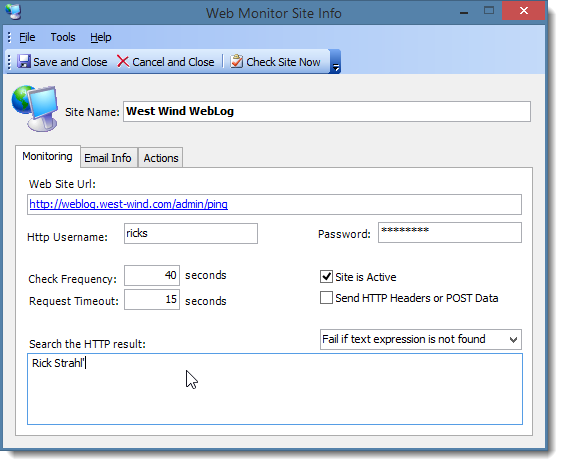The image size is (563, 466).
Task: Click the globe and monitor site icon
Action: [x=35, y=108]
